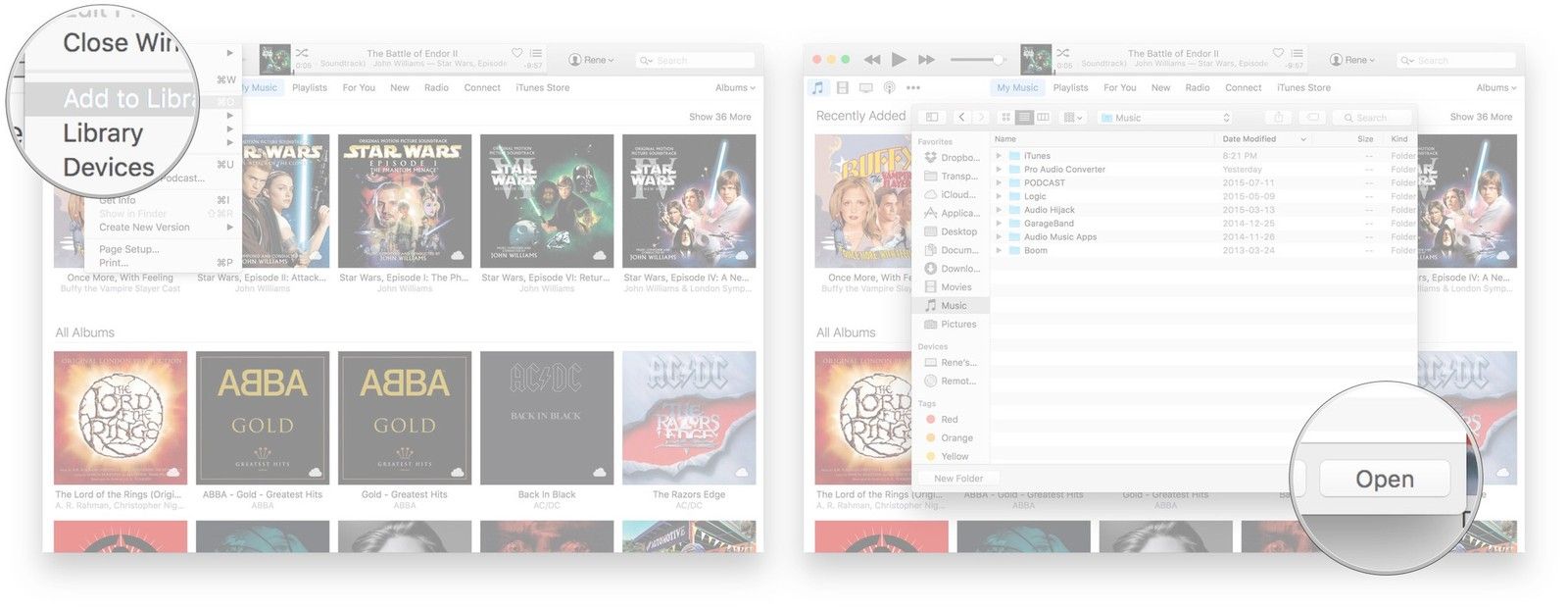Select Page Setup… in the File menu
Screen dimensions: 1568x612
128,249
